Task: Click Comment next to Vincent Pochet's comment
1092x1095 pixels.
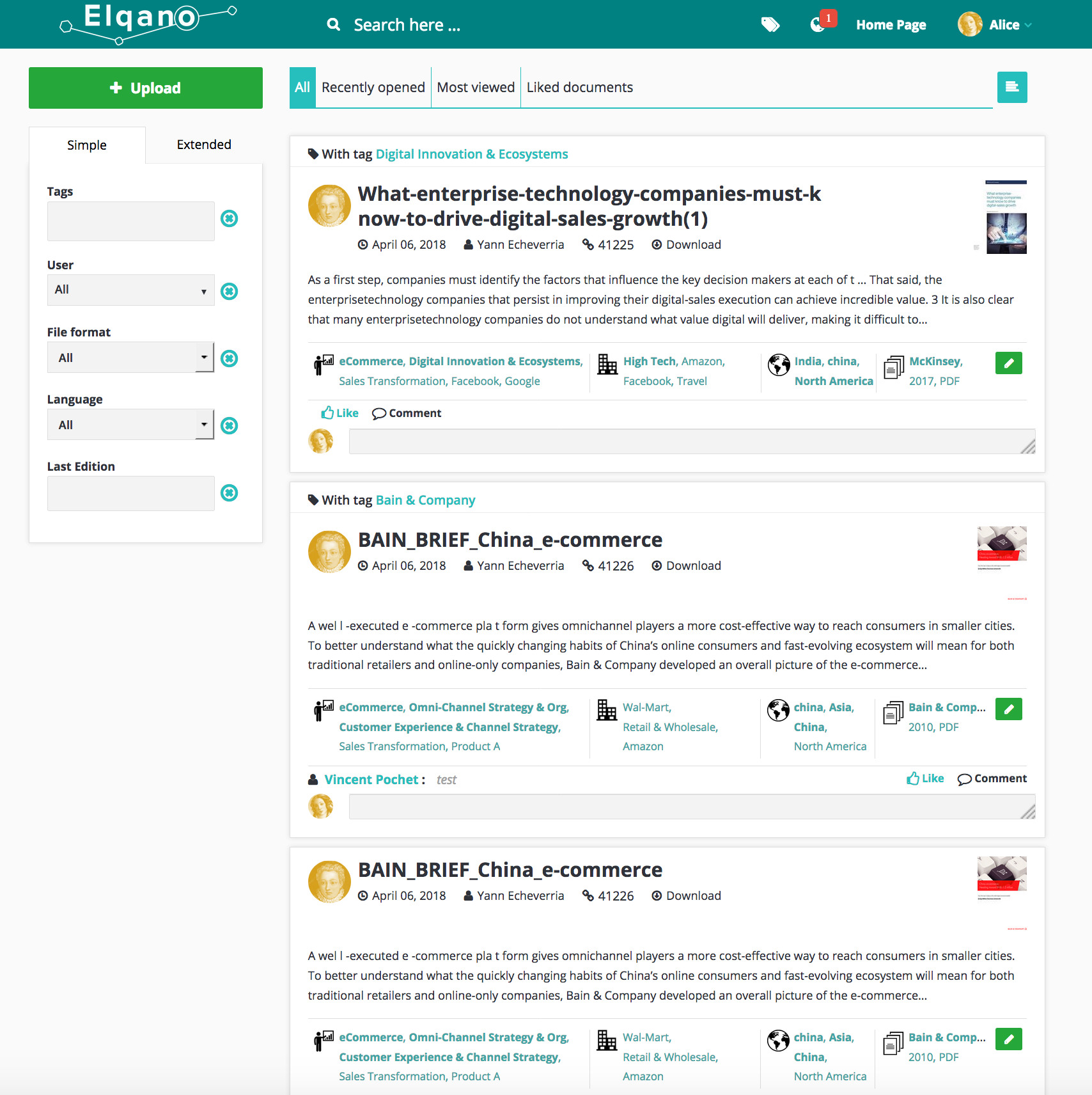Action: pos(992,778)
